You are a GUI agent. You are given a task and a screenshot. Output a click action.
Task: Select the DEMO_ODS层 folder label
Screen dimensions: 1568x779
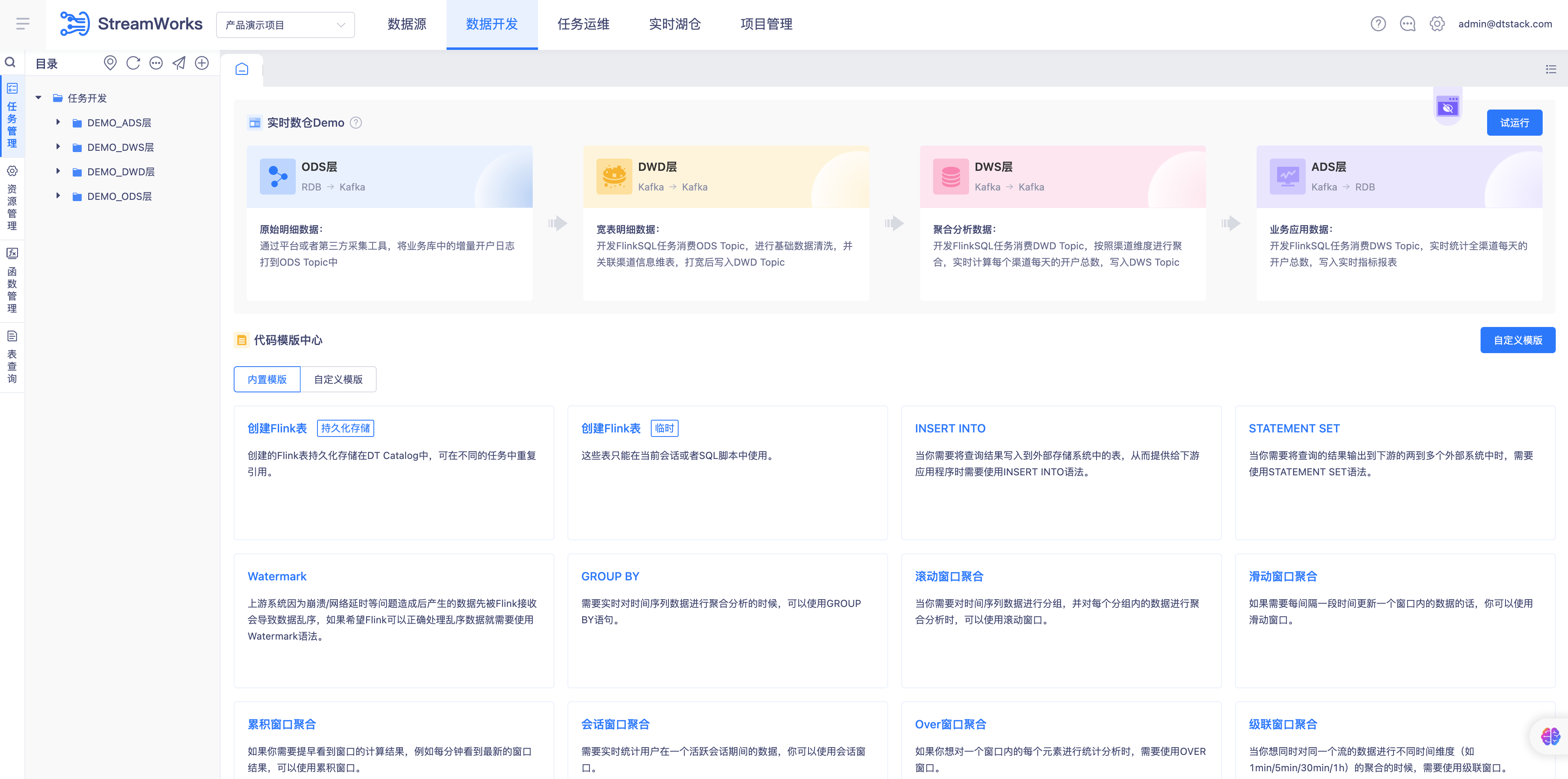tap(119, 196)
